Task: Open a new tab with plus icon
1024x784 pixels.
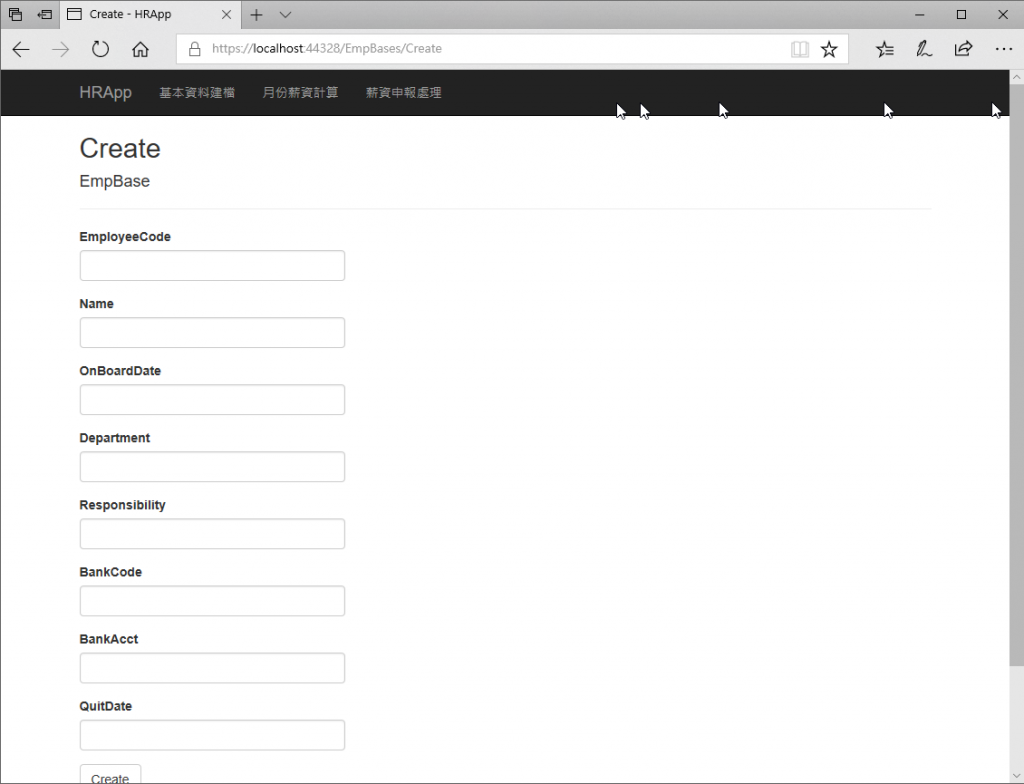Action: coord(256,14)
